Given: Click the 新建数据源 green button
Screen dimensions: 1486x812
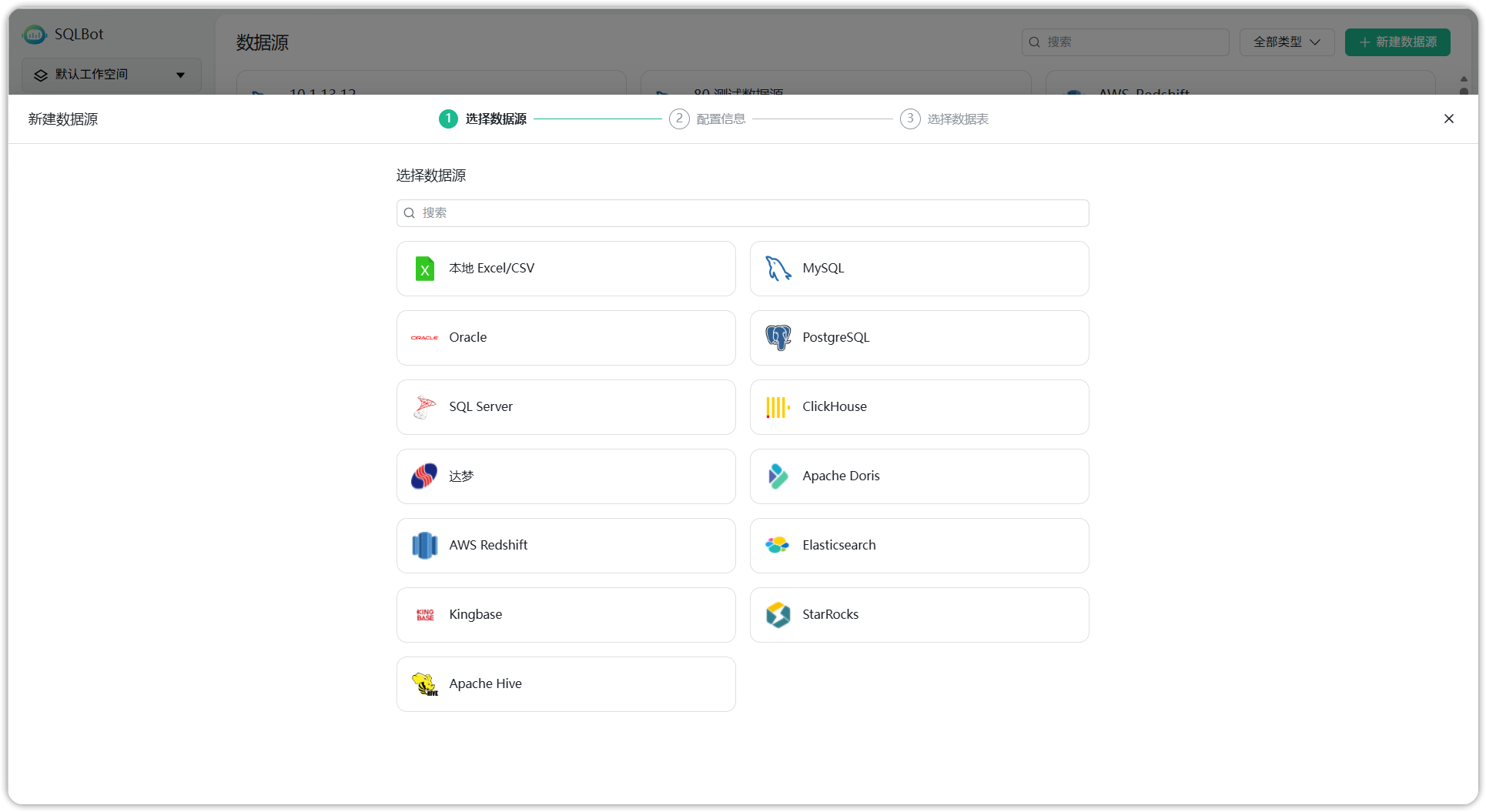Looking at the screenshot, I should coord(1397,42).
